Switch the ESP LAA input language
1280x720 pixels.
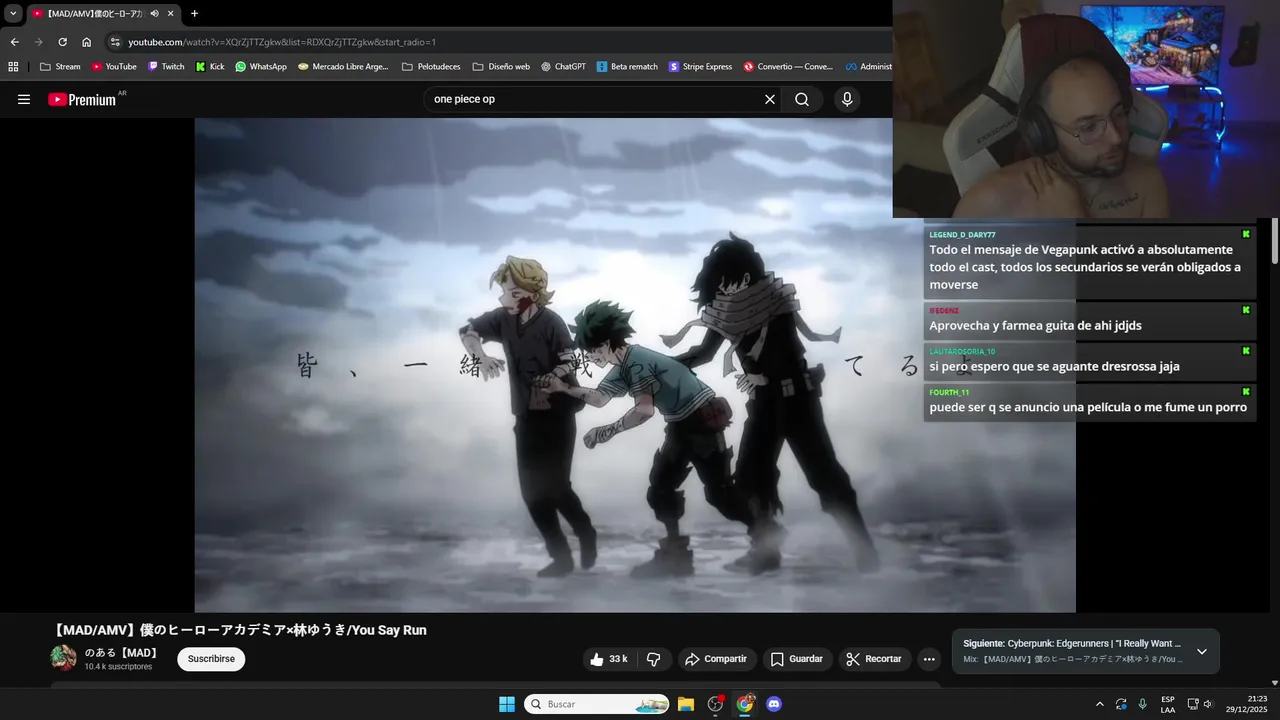1168,704
